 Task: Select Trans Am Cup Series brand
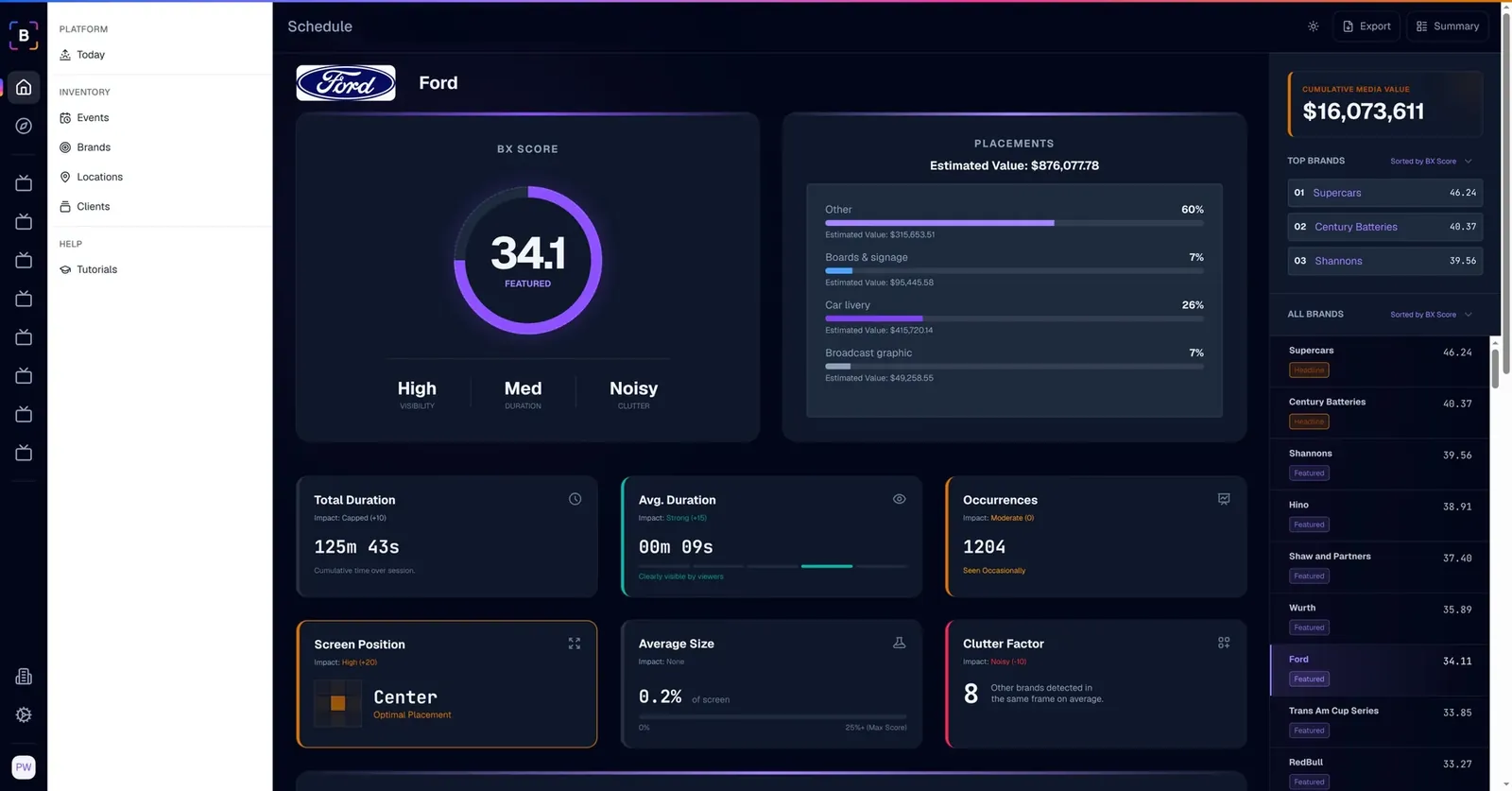pyautogui.click(x=1380, y=721)
